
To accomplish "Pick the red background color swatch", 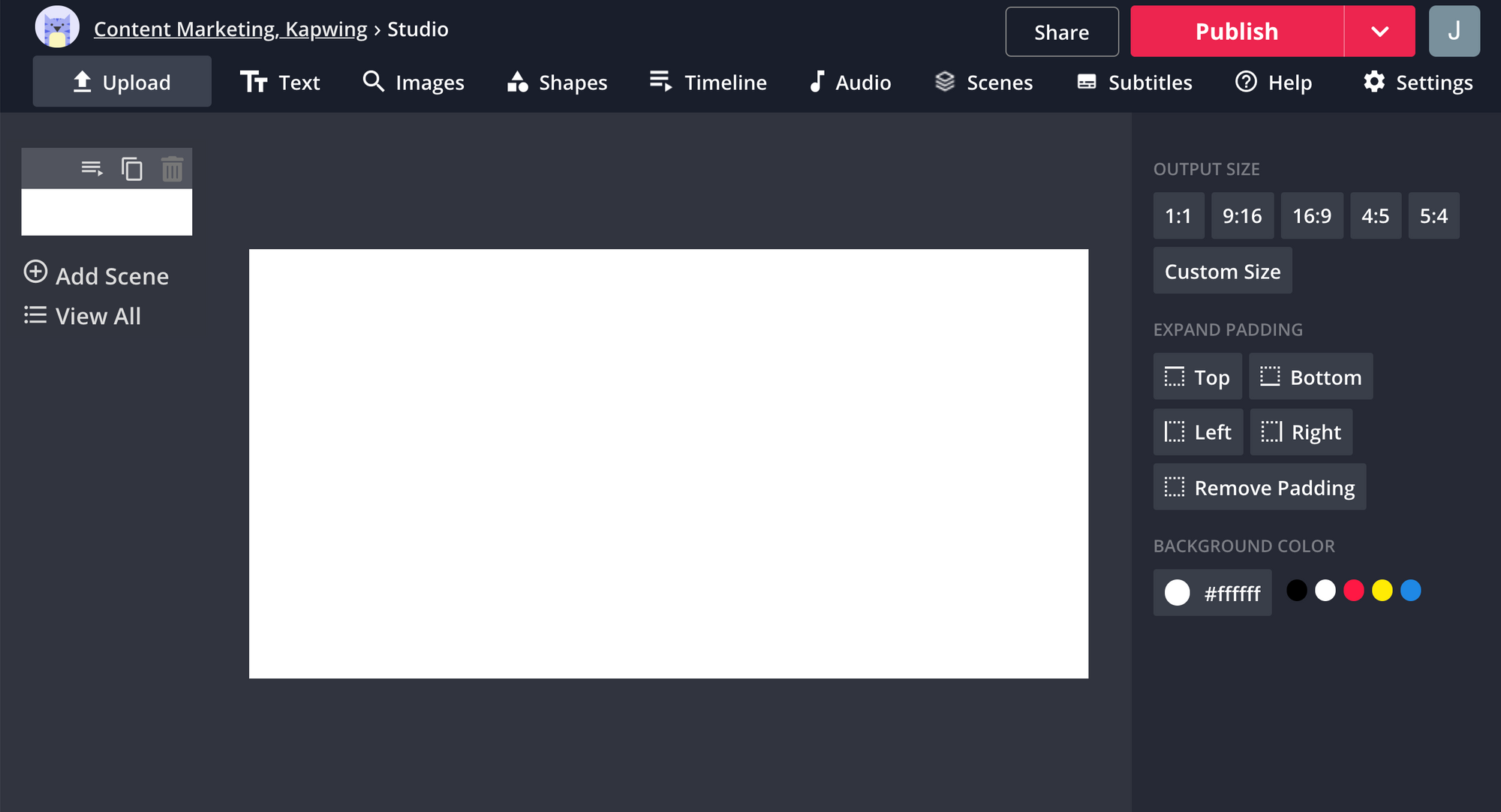I will 1353,591.
